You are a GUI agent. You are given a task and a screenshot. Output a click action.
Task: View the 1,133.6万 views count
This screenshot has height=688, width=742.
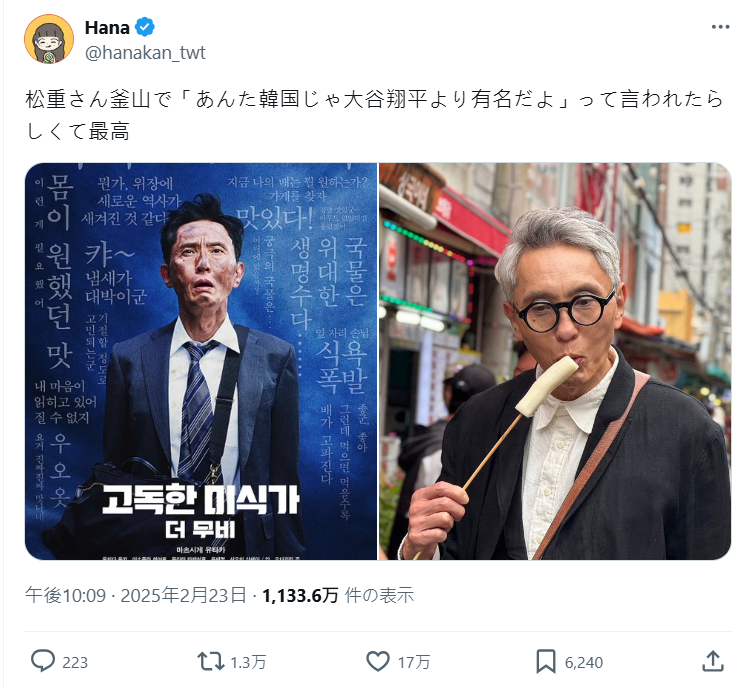(300, 595)
